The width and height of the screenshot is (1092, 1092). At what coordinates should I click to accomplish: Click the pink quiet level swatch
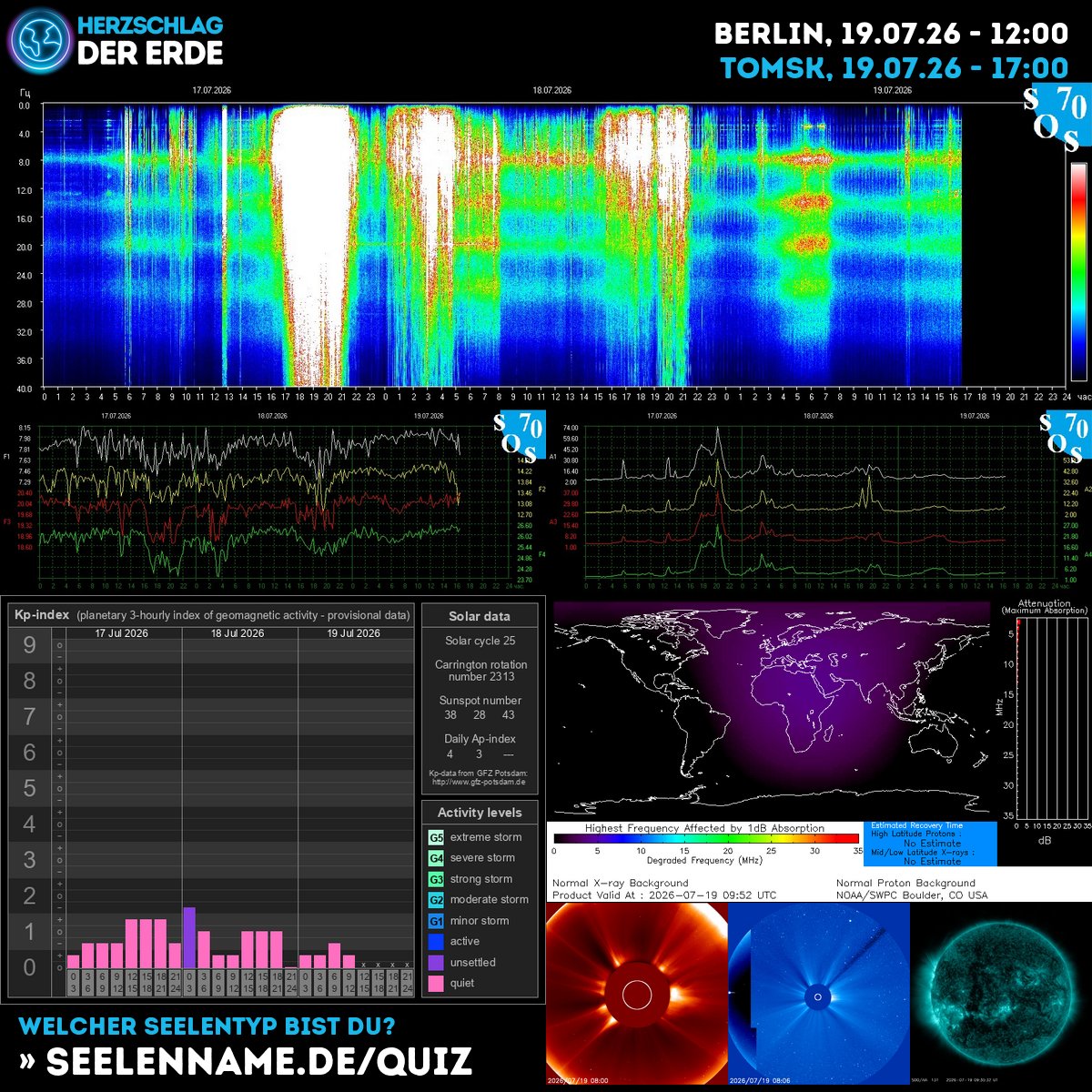[x=436, y=983]
